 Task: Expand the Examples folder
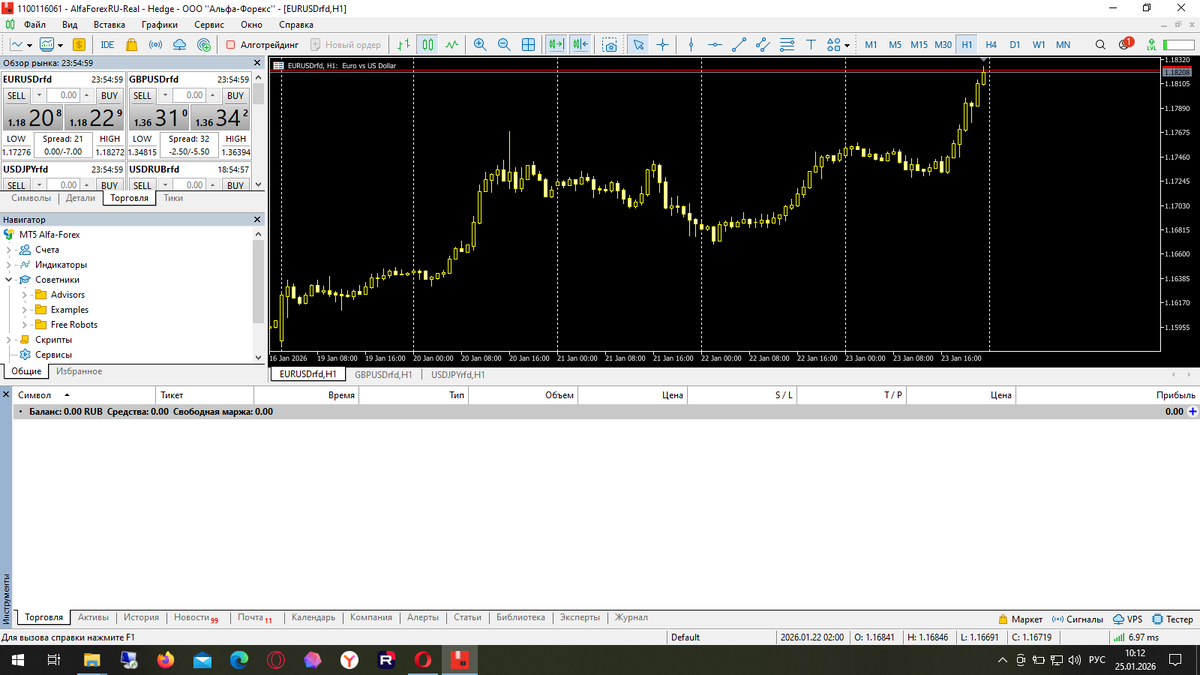(25, 310)
